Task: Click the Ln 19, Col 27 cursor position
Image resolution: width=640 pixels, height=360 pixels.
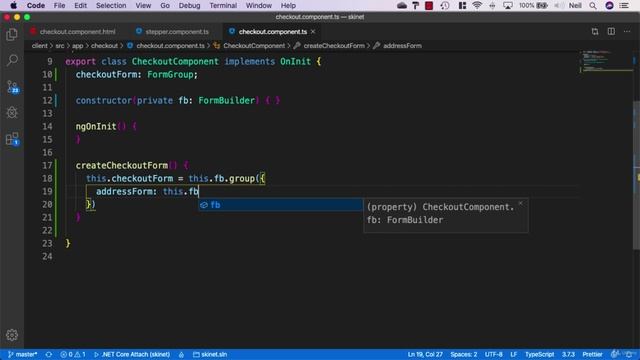Action: tap(425, 354)
